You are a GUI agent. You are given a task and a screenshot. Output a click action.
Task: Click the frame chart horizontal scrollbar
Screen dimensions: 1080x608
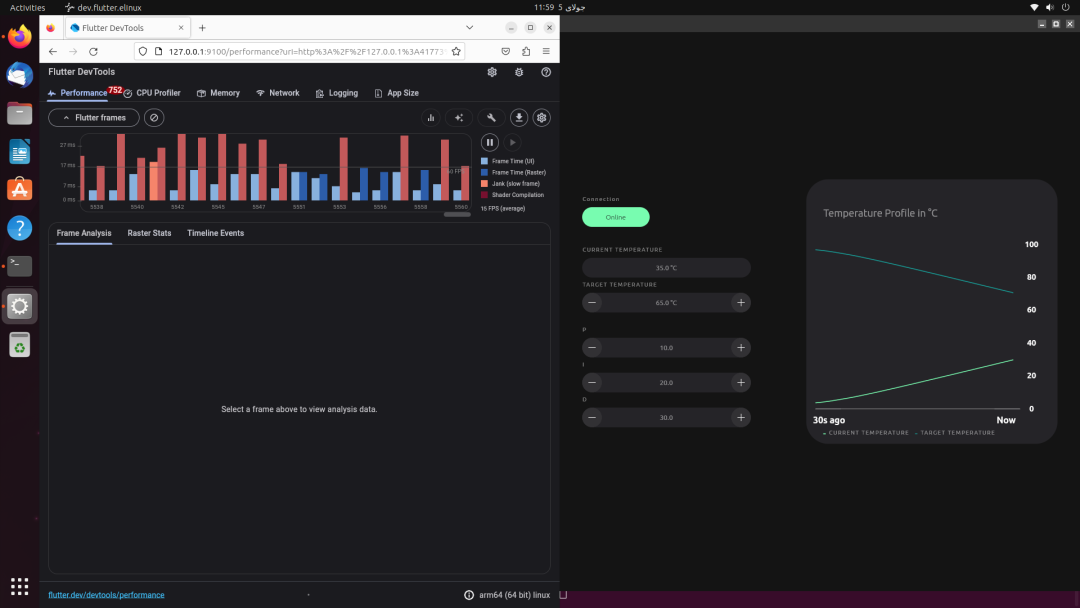(x=457, y=215)
